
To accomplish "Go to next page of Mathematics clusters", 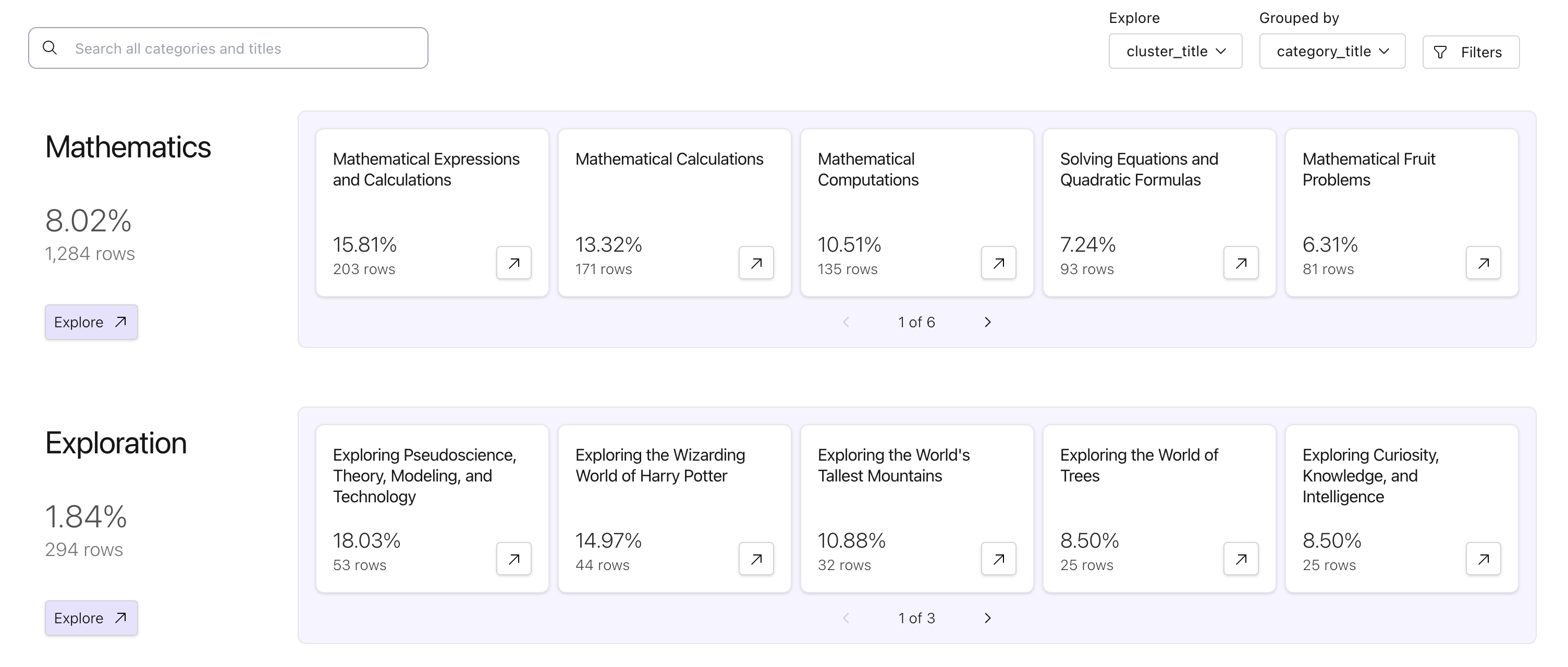I will [987, 322].
